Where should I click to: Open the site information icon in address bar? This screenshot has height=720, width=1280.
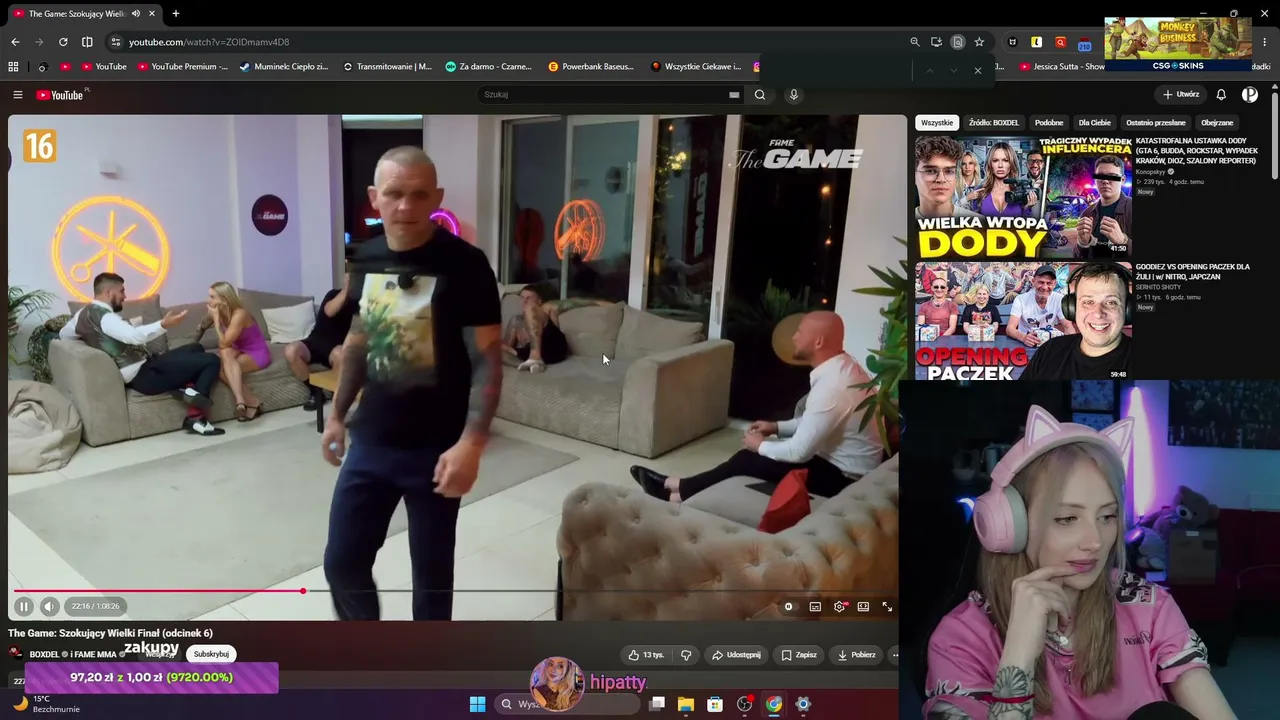pos(115,42)
